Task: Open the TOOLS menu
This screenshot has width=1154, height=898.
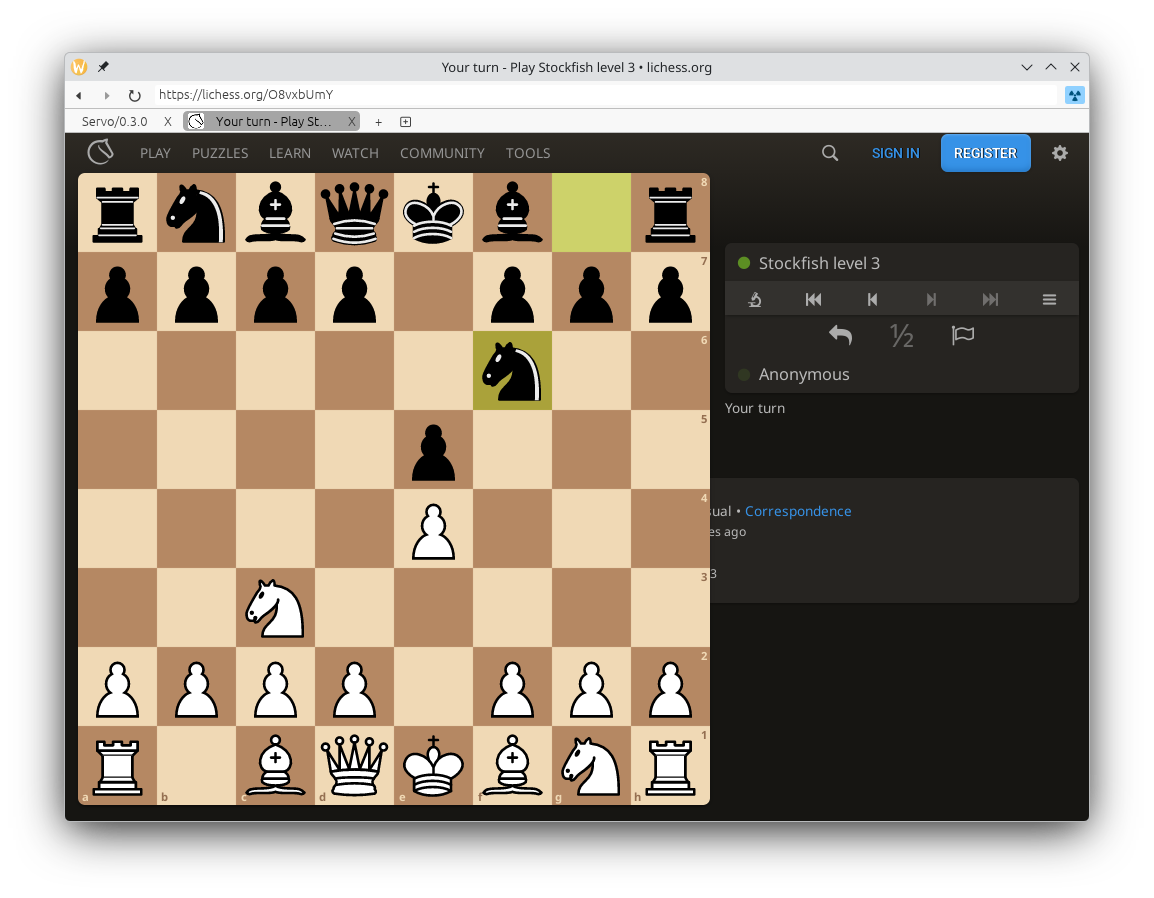Action: (528, 153)
